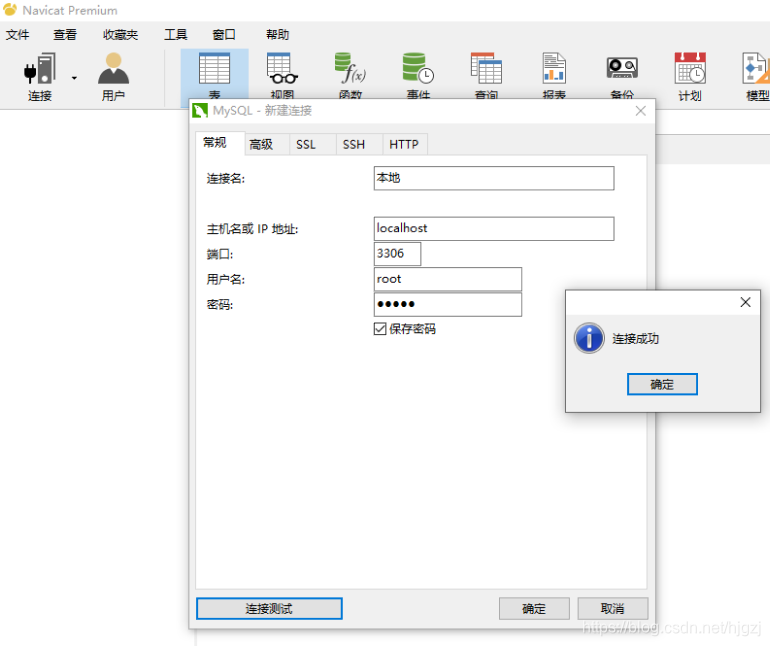Click the 用户名 label

[225, 280]
